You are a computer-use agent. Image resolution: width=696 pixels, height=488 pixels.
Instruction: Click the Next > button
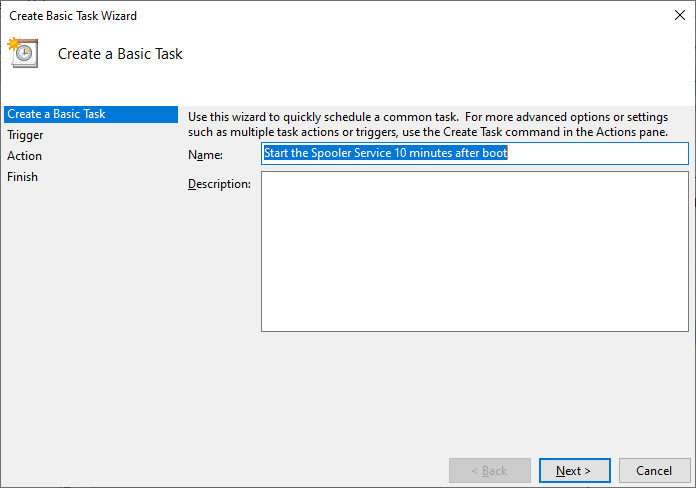coord(574,470)
